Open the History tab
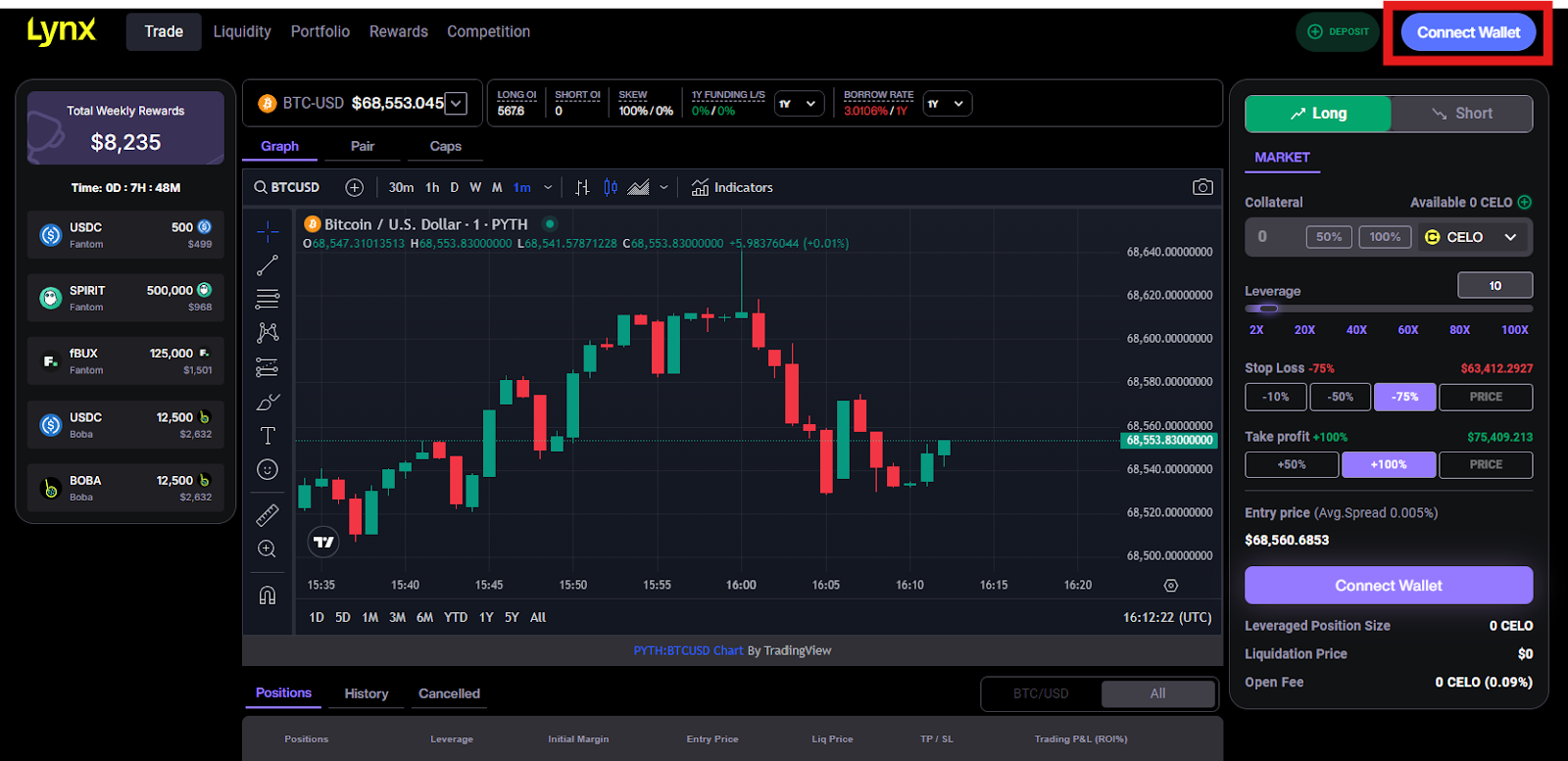Image resolution: width=1568 pixels, height=761 pixels. tap(367, 693)
